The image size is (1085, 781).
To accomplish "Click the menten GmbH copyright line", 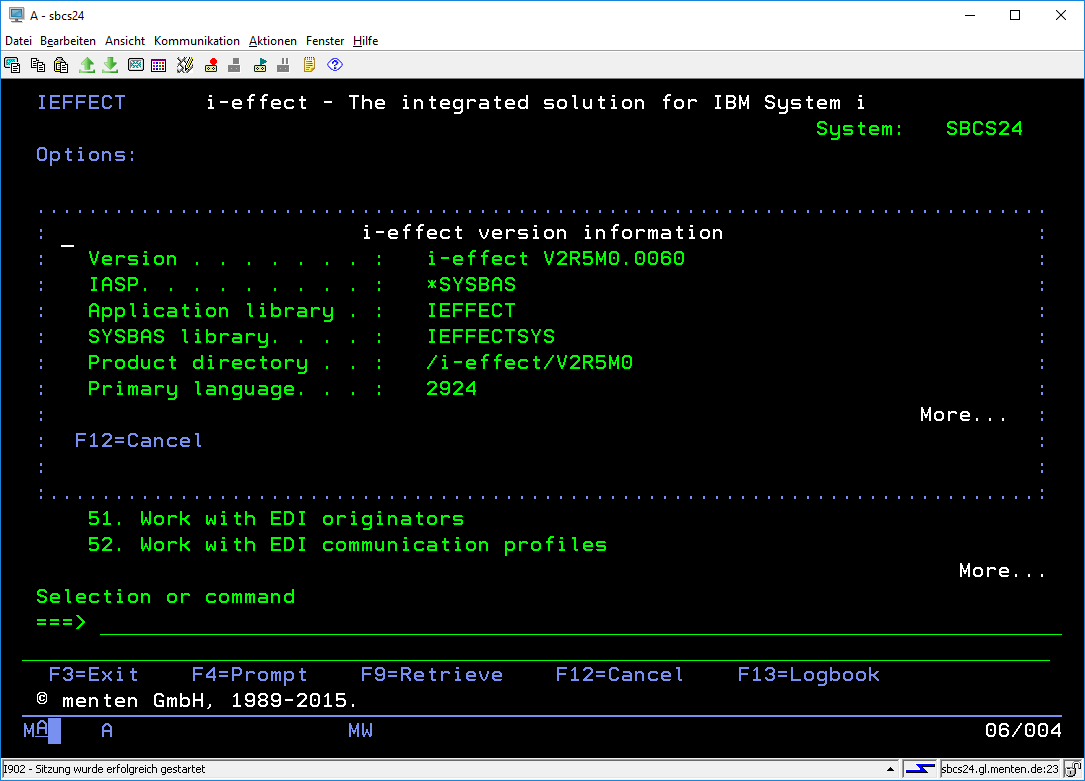I will click(x=197, y=701).
